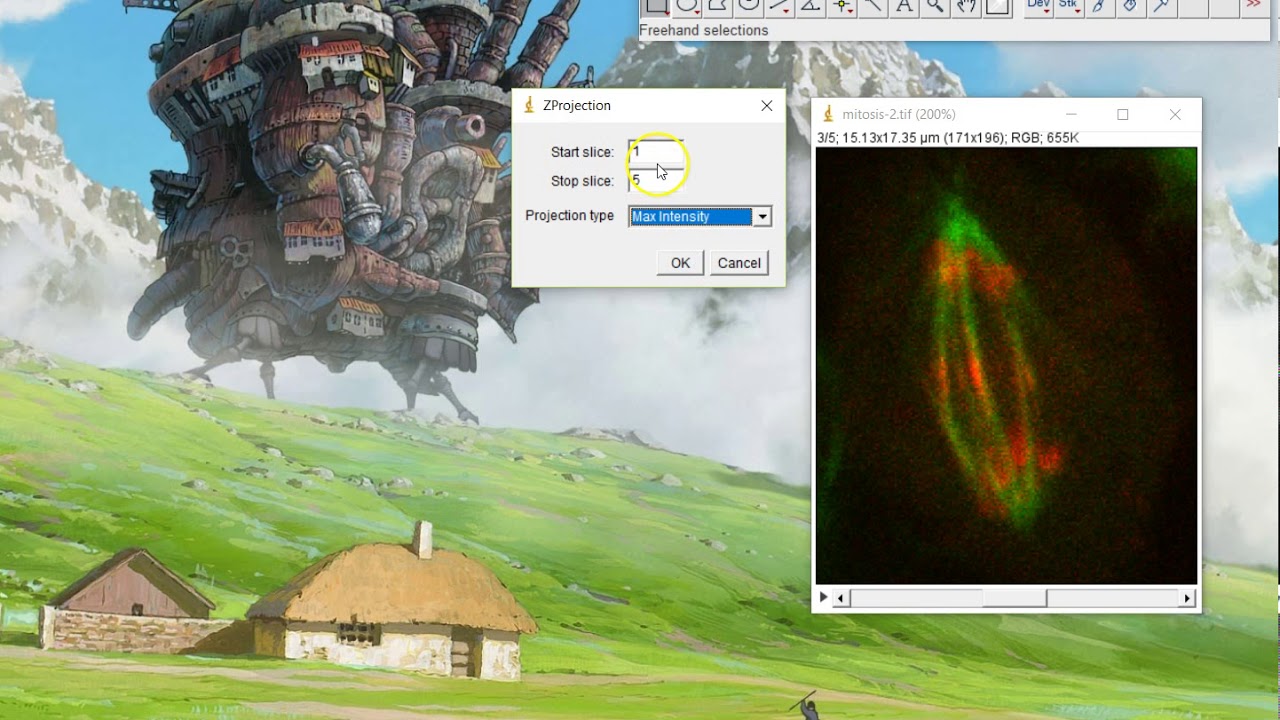Screen dimensions: 1280x720
Task: Click the mitosis image canvas
Action: coord(1006,365)
